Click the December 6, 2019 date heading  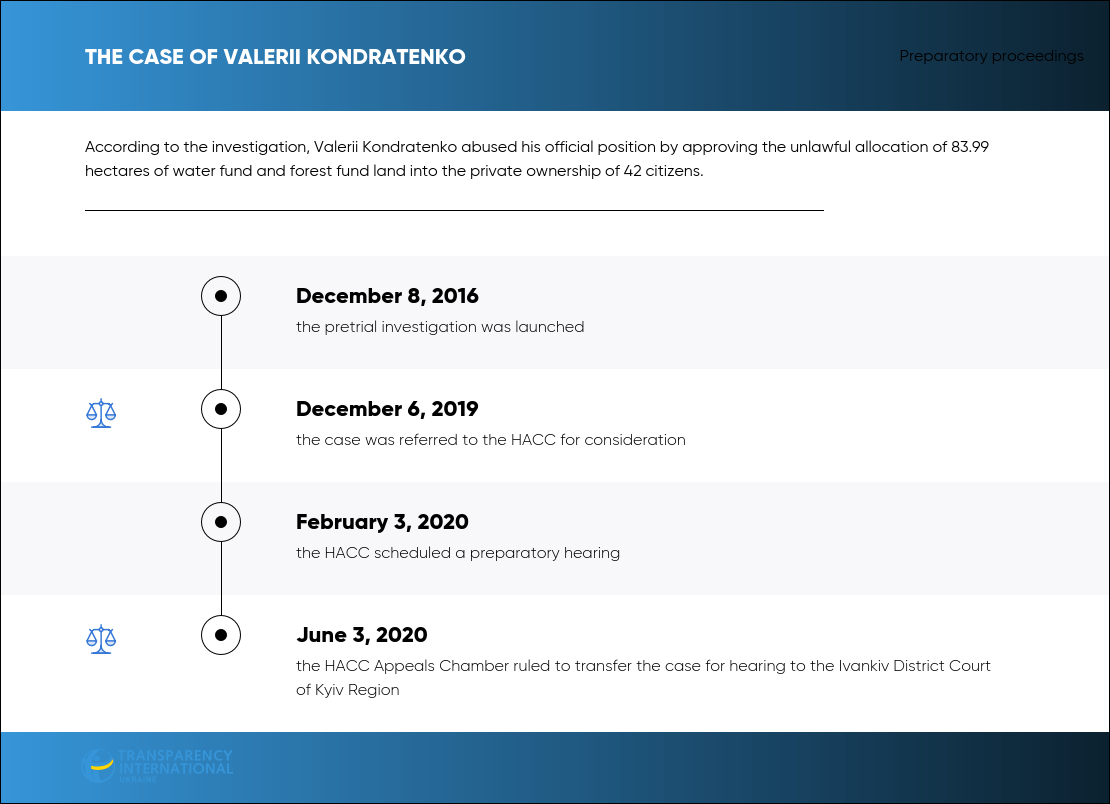387,409
